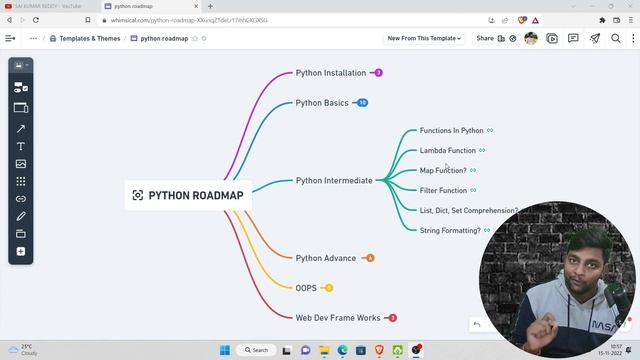Open Brave shields icon
Screen dimensions: 640x360
pos(521,20)
